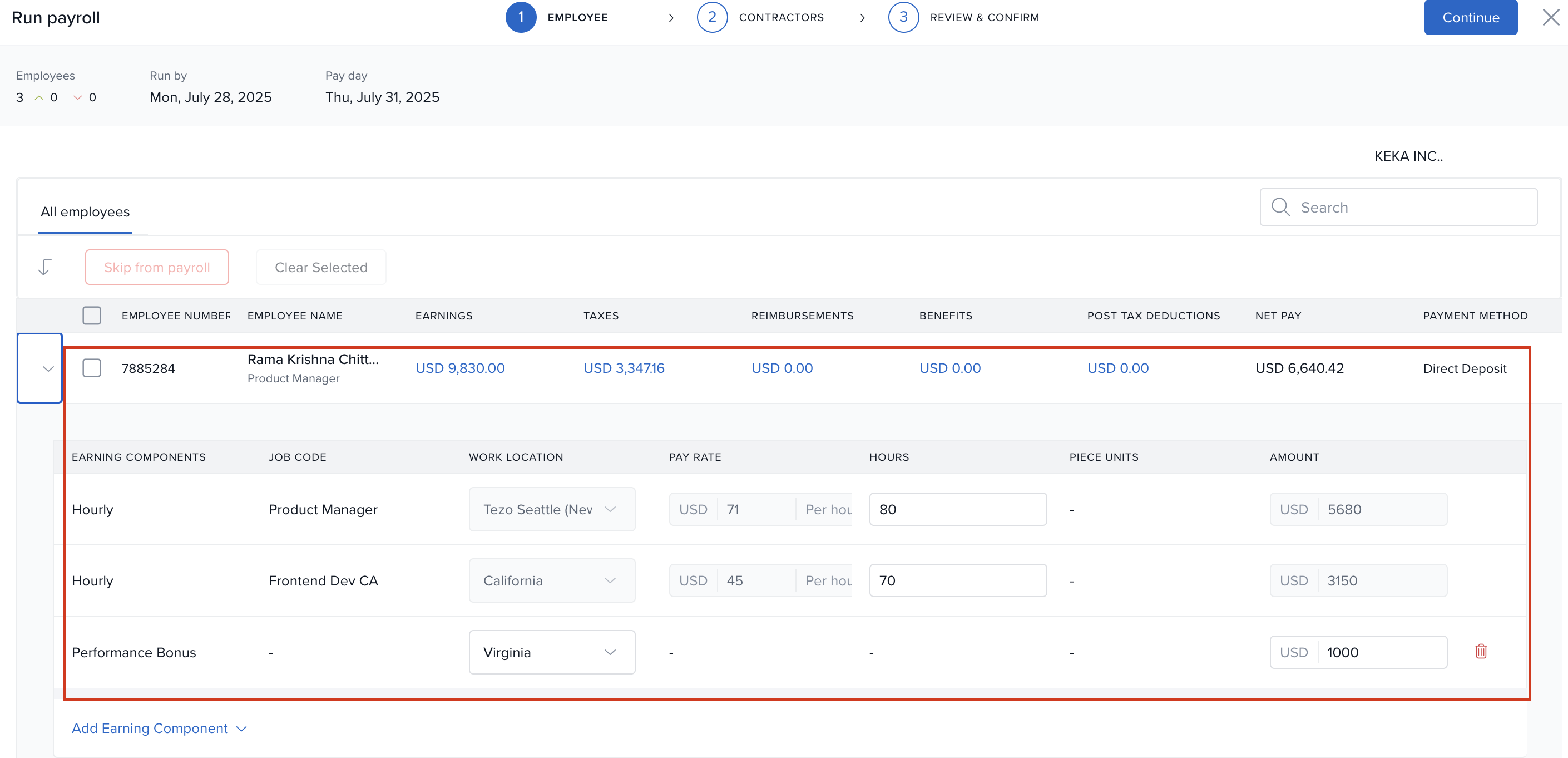Go to step 2 Contractors circle
Viewport: 1568px width, 758px height.
[x=711, y=17]
